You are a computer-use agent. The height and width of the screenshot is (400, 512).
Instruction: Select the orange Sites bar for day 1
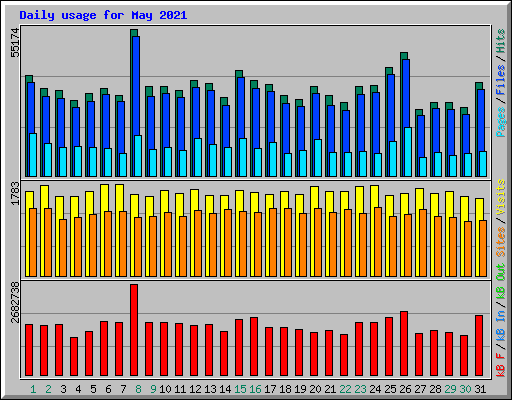[33, 242]
